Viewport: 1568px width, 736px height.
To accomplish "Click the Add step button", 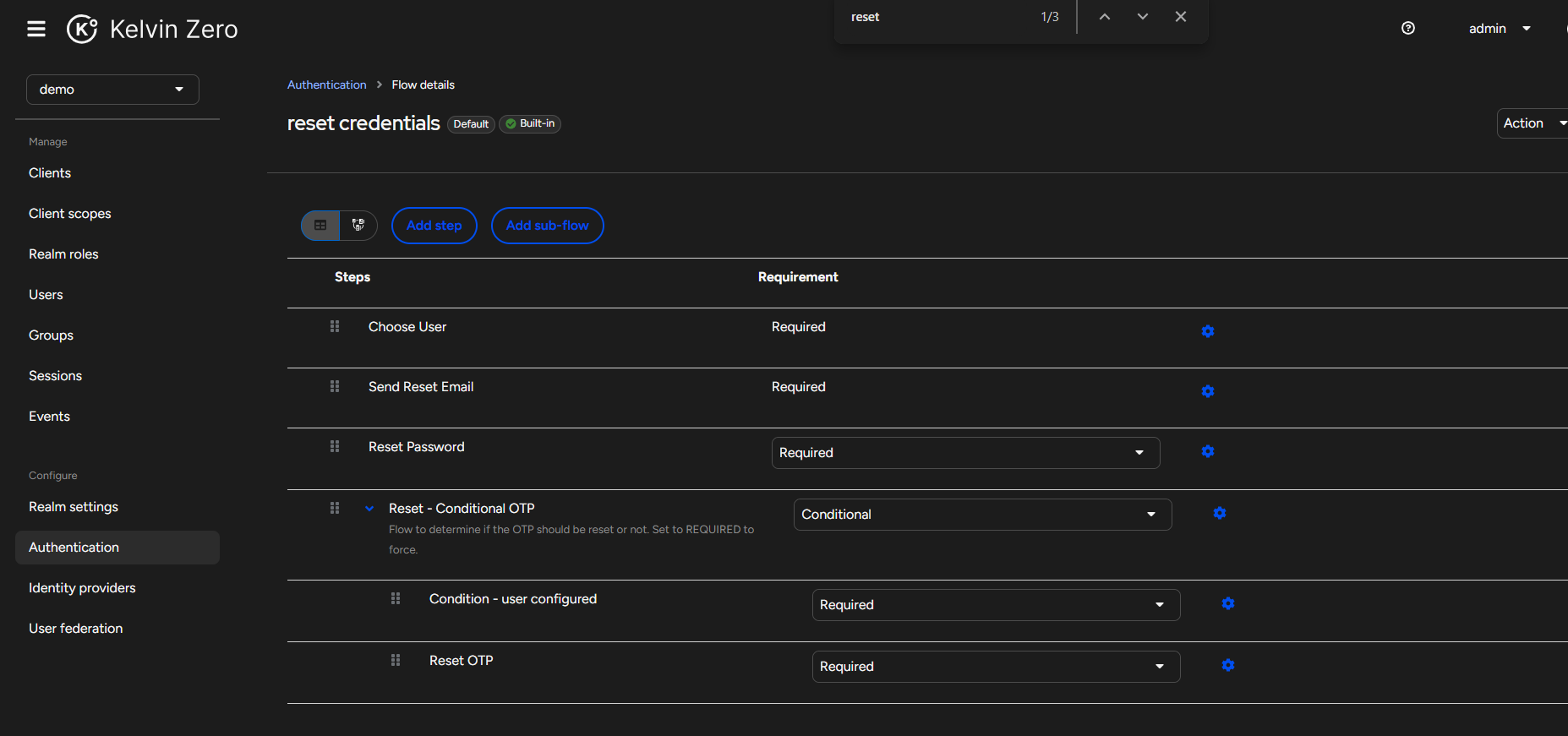I will click(x=434, y=226).
